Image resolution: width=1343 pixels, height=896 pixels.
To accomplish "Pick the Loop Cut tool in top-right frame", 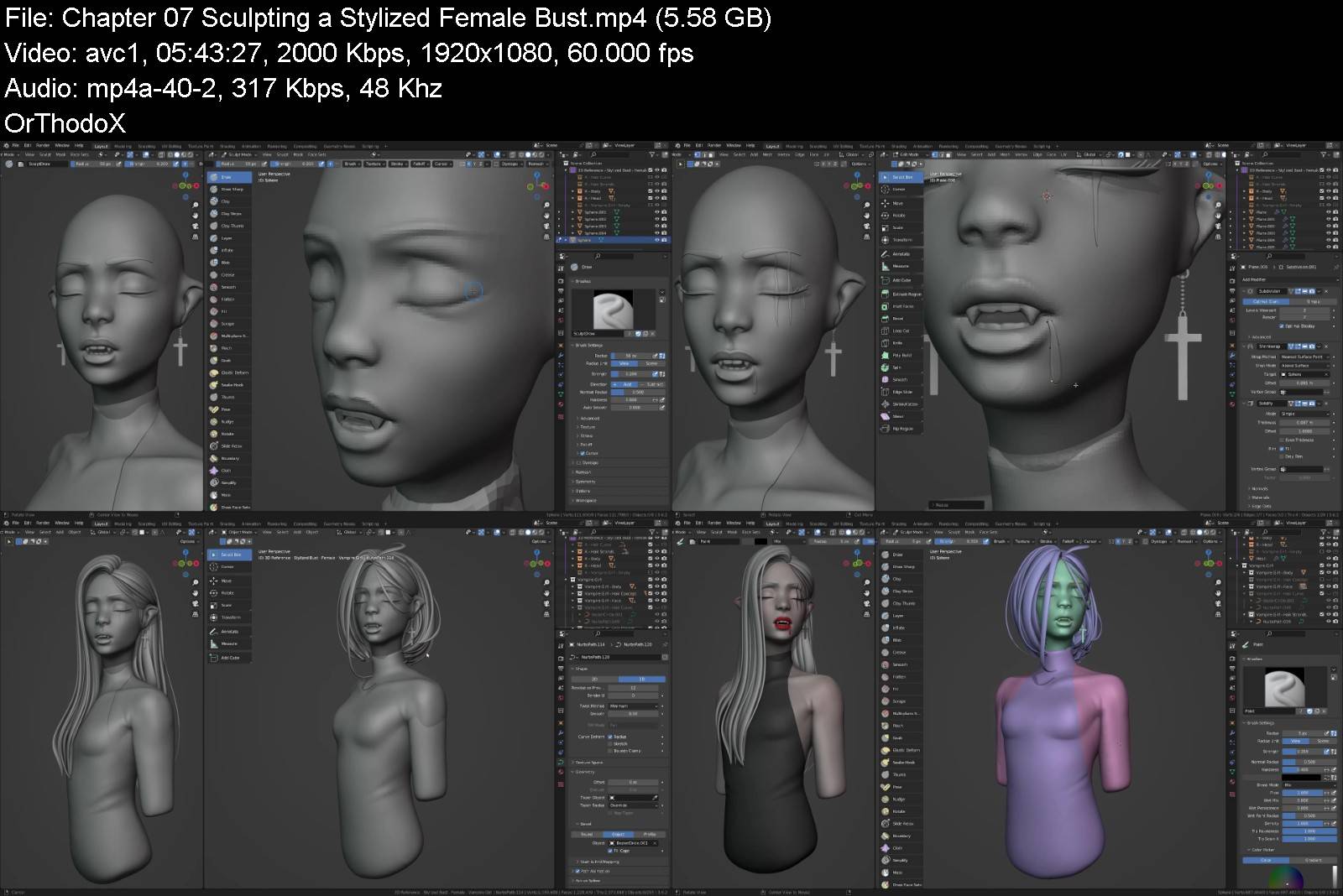I will [900, 331].
